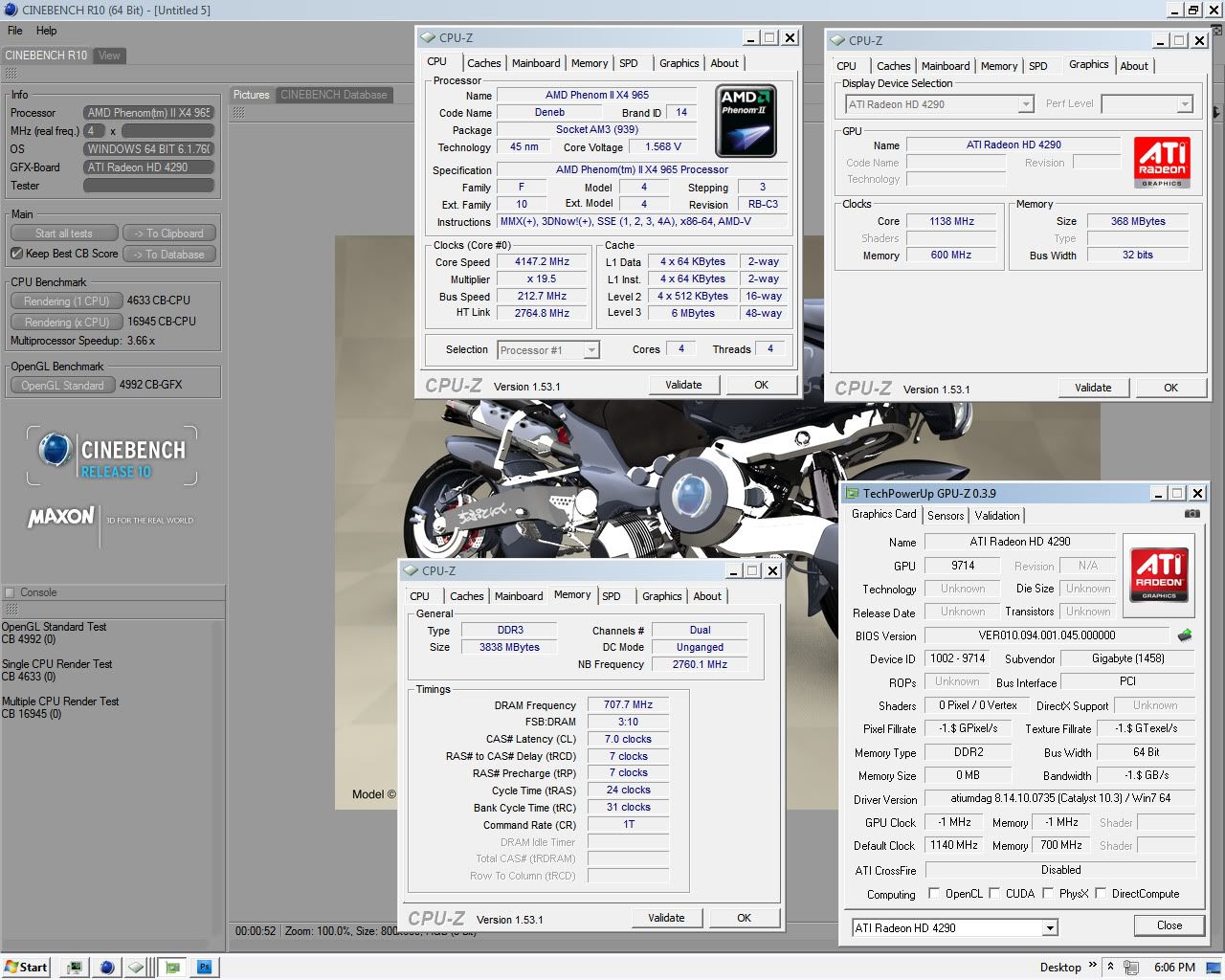Open the File menu in Cinebench
This screenshot has height=980, width=1225.
[15, 31]
